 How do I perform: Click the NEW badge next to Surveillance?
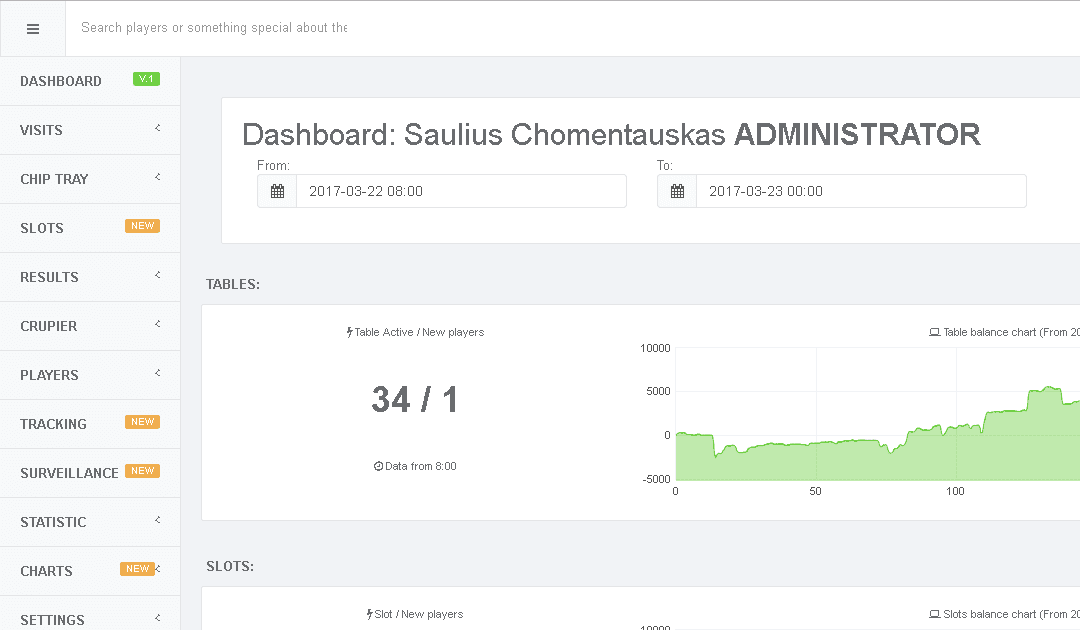142,471
